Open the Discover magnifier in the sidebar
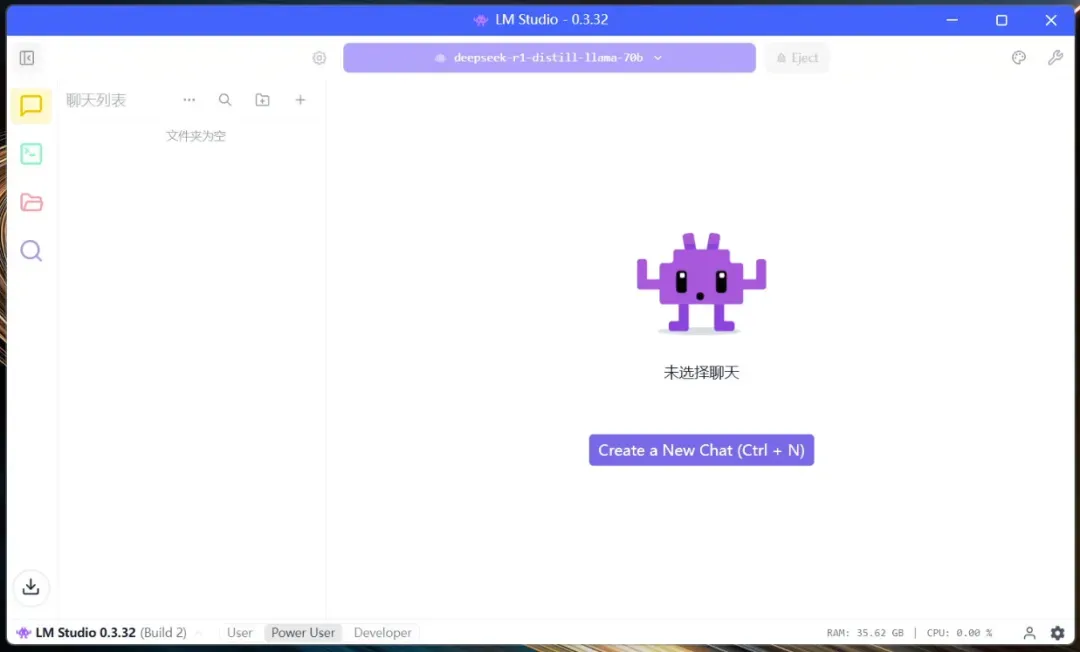This screenshot has height=652, width=1080. 31,251
